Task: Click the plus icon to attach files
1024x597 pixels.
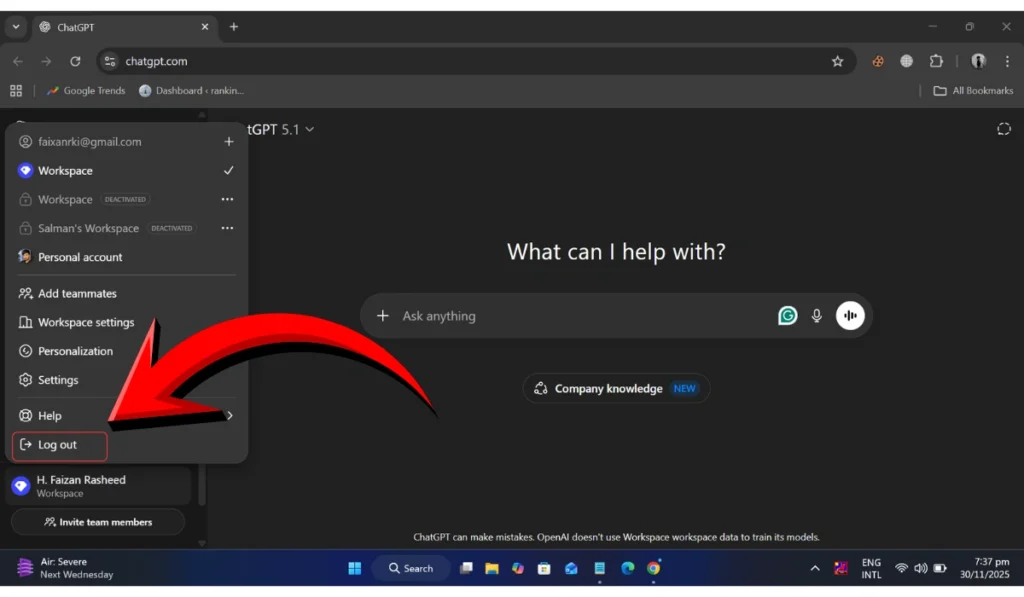Action: click(x=383, y=315)
